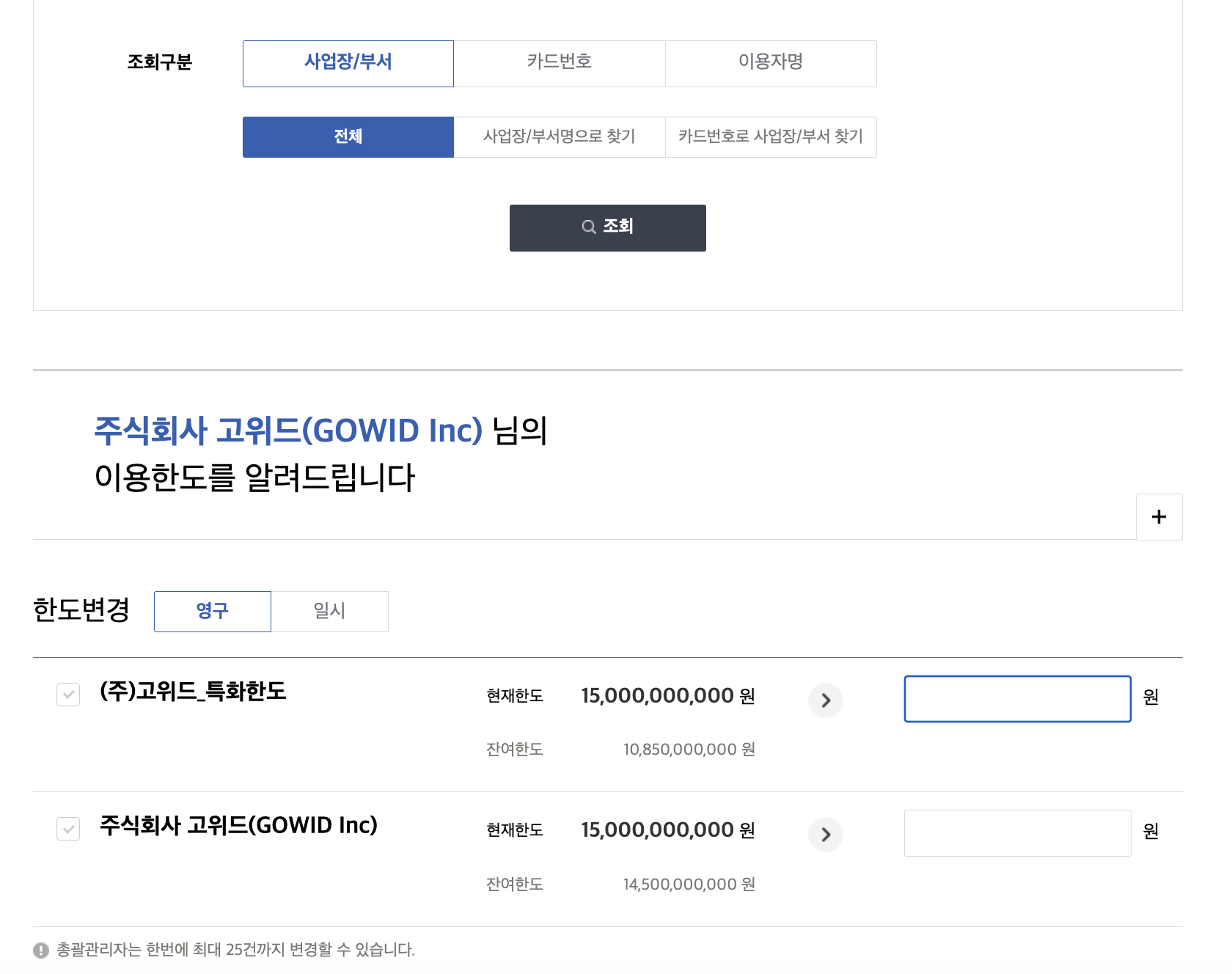Screen dimensions: 1232x974
Task: Click the info icon next to the notice text
Action: coord(42,950)
